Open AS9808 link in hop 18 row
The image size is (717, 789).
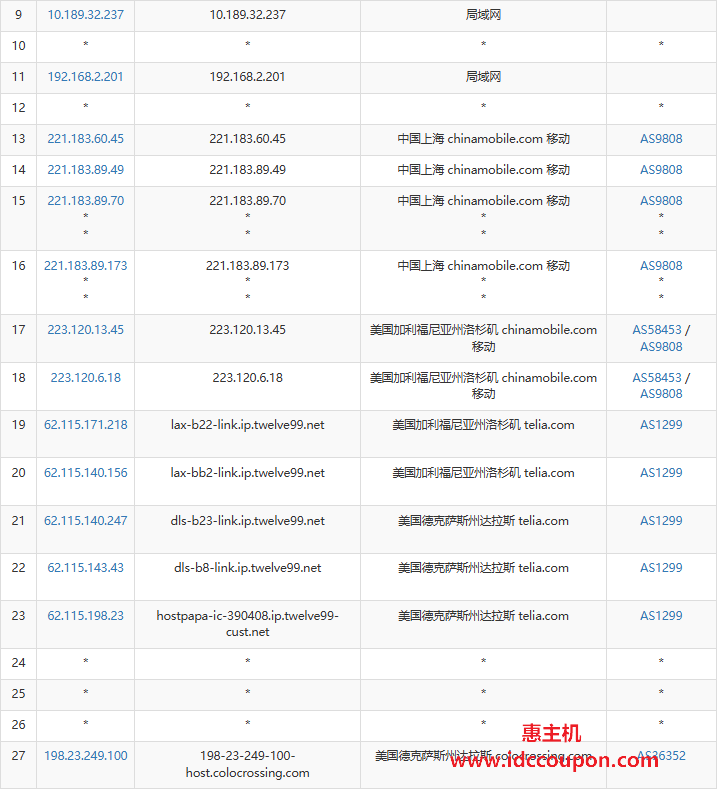click(661, 393)
